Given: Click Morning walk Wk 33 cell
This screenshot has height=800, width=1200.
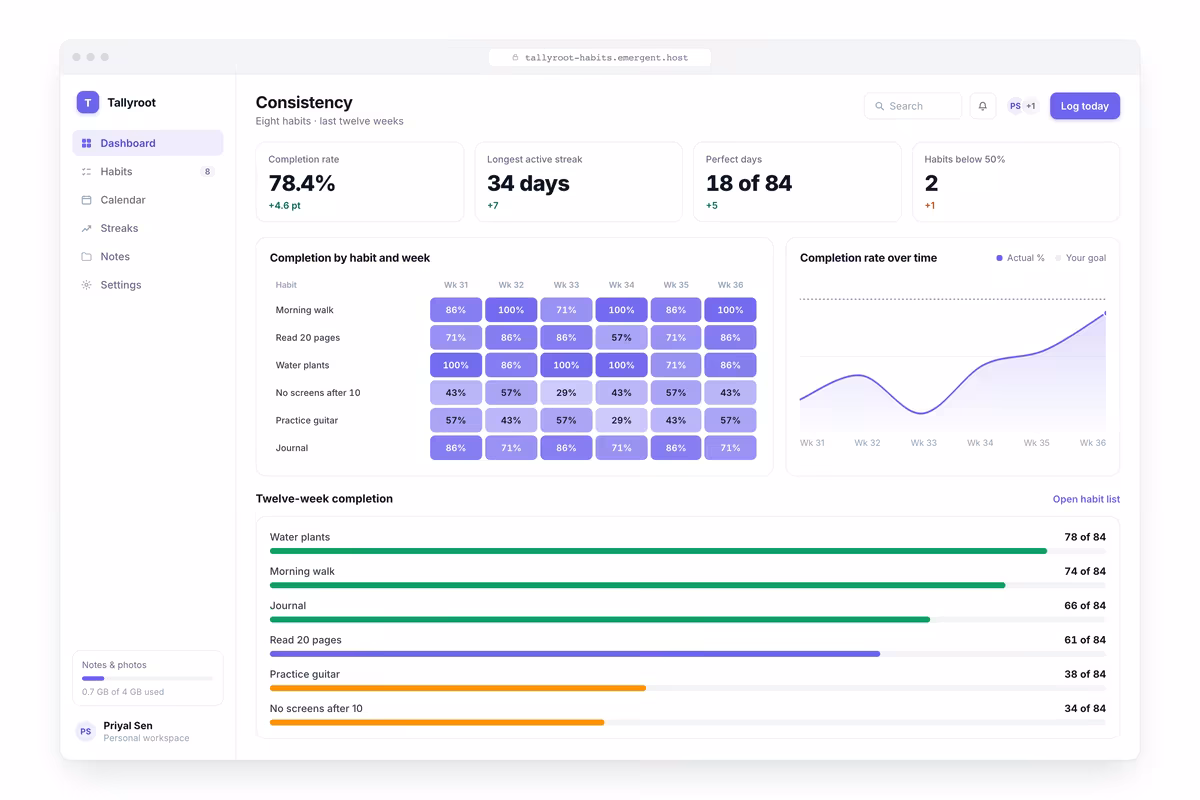Looking at the screenshot, I should pos(566,310).
